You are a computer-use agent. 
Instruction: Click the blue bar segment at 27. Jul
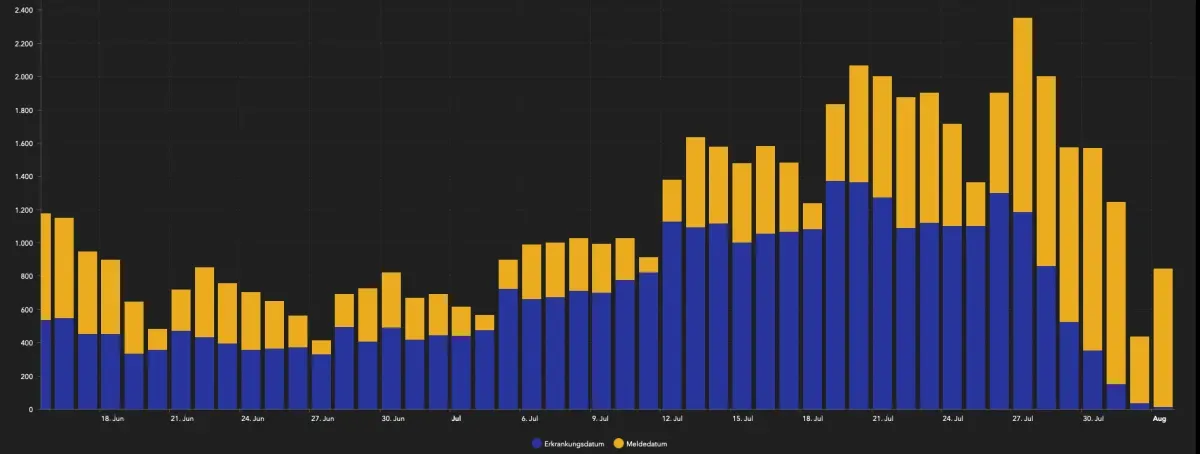(1022, 310)
